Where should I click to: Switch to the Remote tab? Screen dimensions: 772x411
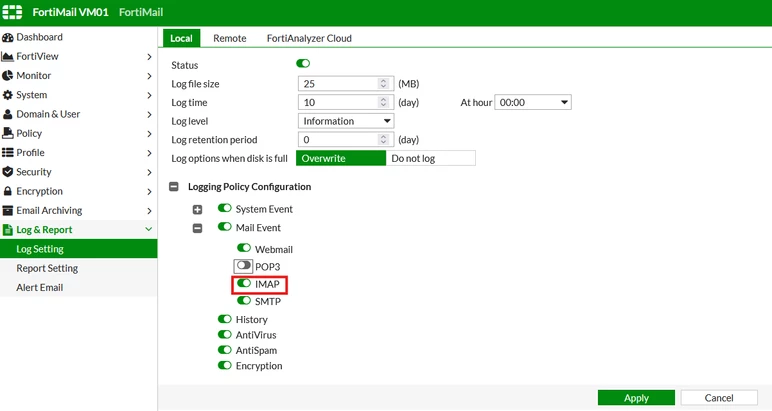pyautogui.click(x=229, y=38)
